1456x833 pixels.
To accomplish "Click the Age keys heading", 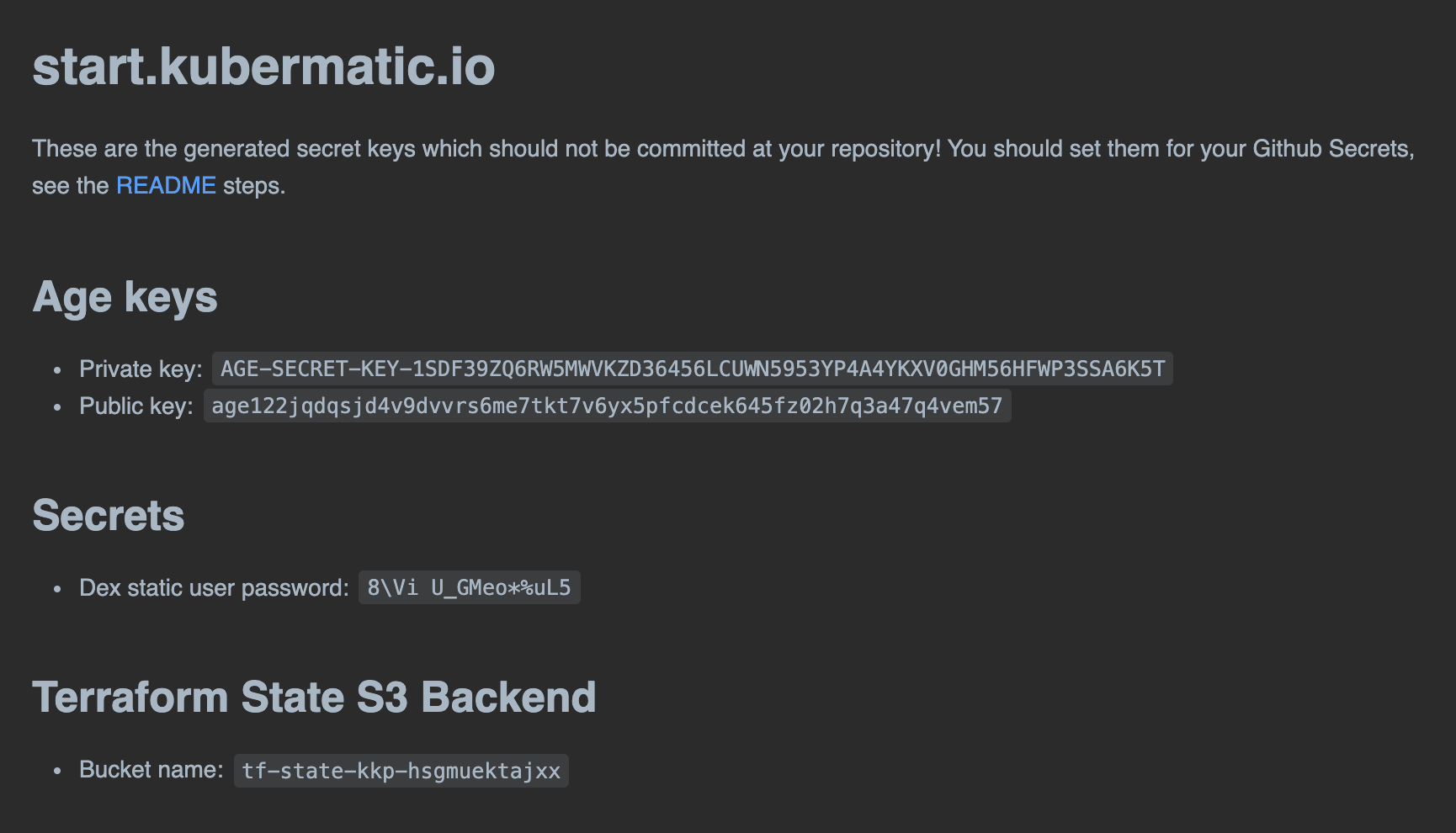I will 125,297.
